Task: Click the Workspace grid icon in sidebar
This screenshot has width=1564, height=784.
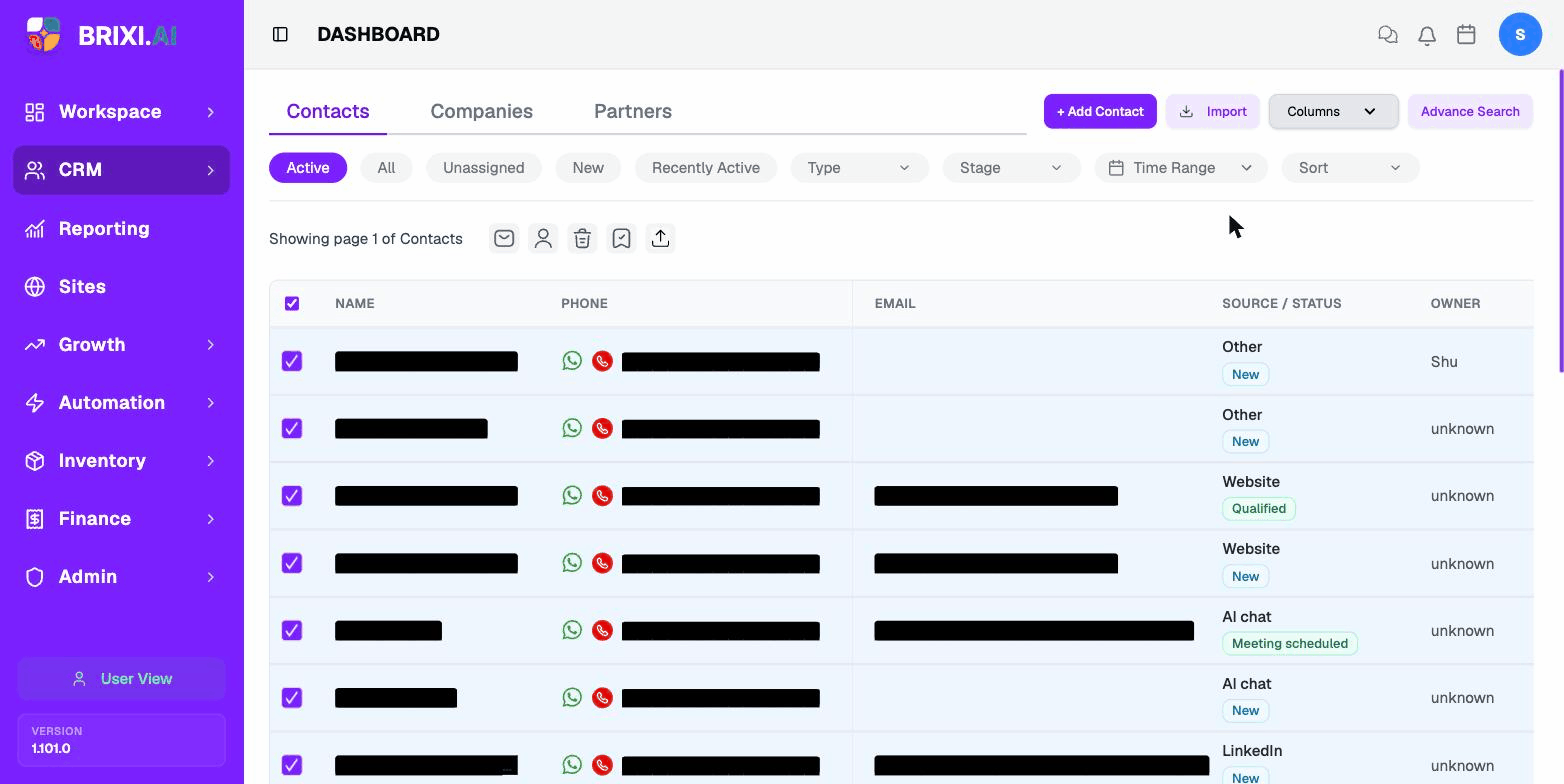Action: coord(35,112)
